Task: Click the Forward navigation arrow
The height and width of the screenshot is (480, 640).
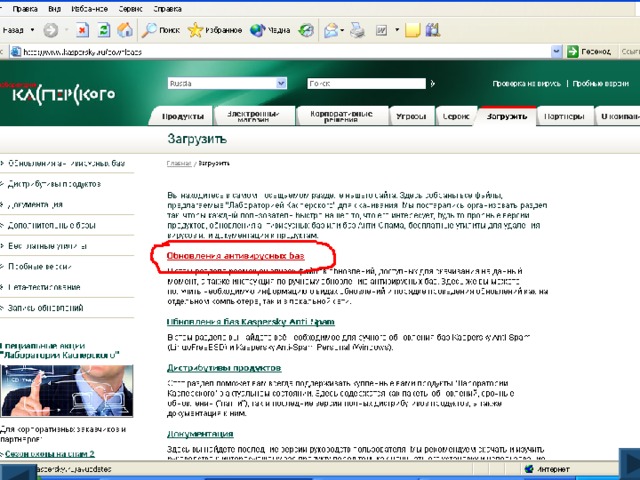Action: click(x=50, y=30)
